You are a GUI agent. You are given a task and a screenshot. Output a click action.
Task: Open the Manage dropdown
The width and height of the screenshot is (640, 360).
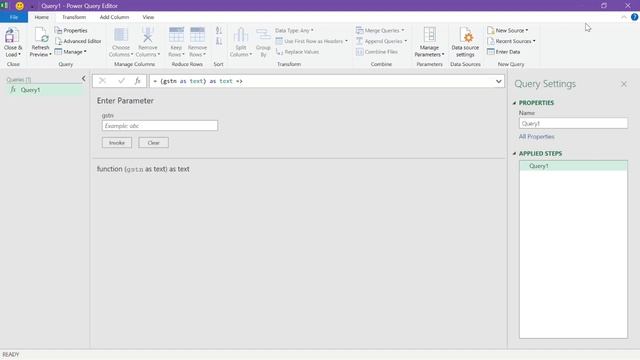[71, 52]
